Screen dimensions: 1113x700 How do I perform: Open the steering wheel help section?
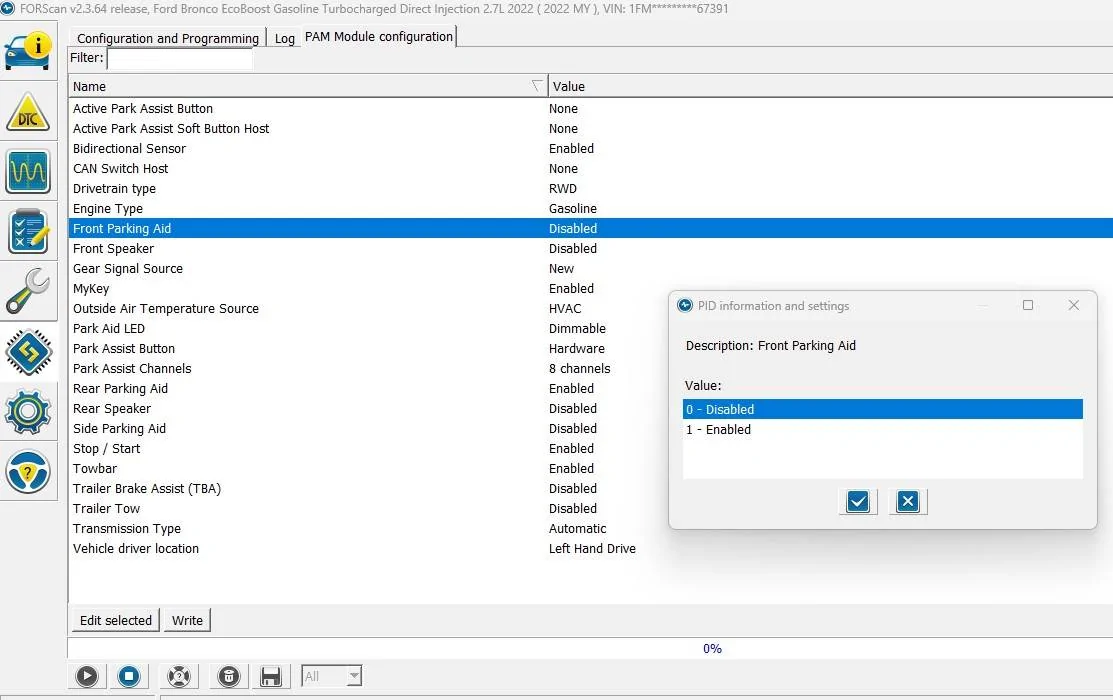(x=28, y=471)
